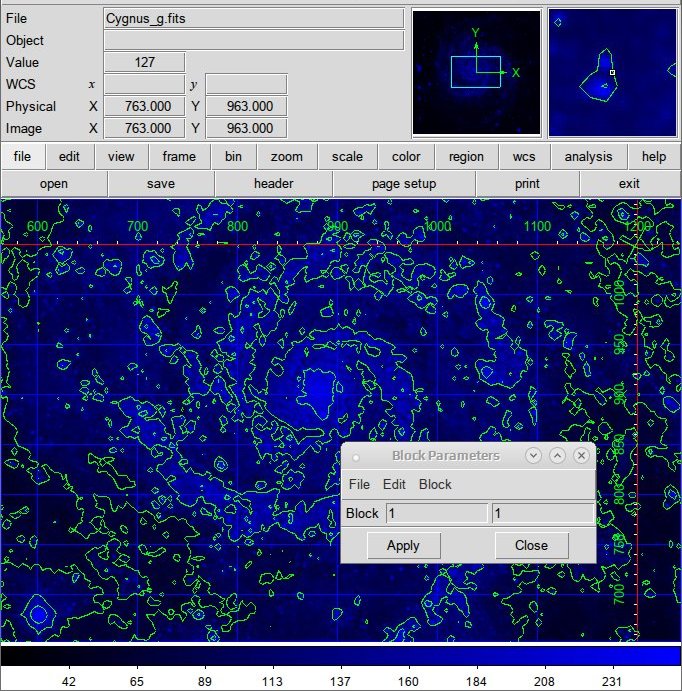
Task: Open the Edit menu in Block Parameters dialog
Action: (x=394, y=484)
